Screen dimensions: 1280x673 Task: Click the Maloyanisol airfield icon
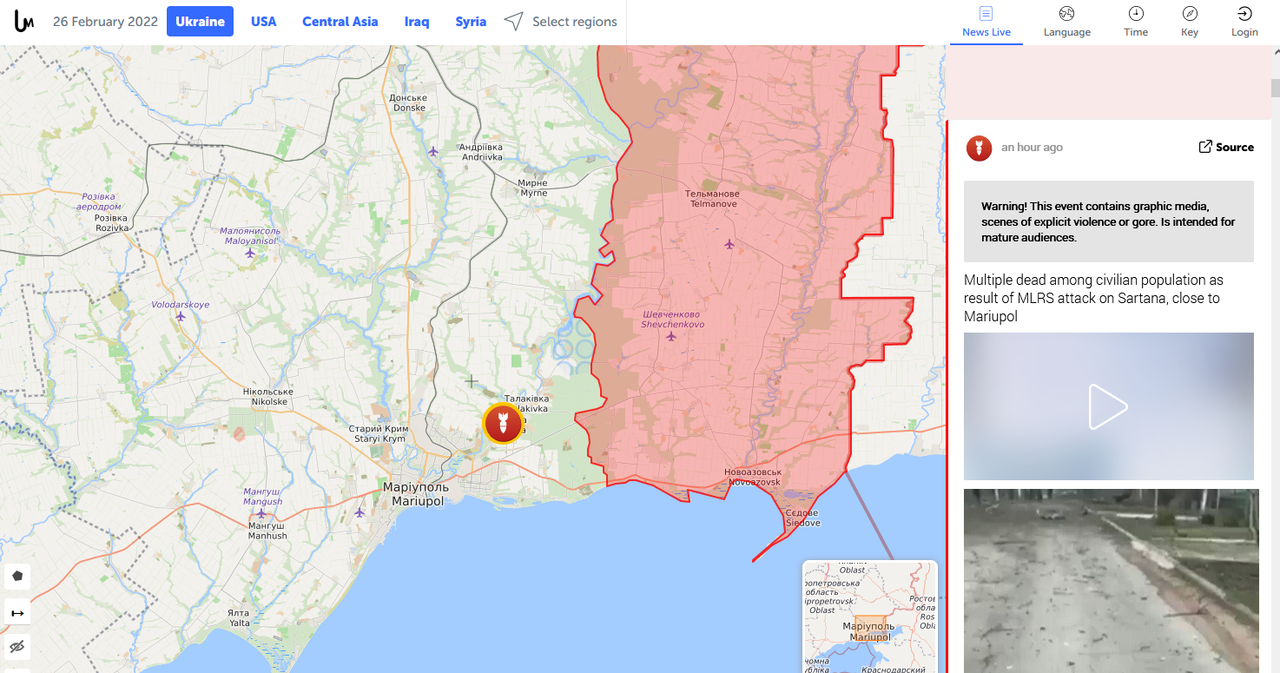[x=250, y=253]
